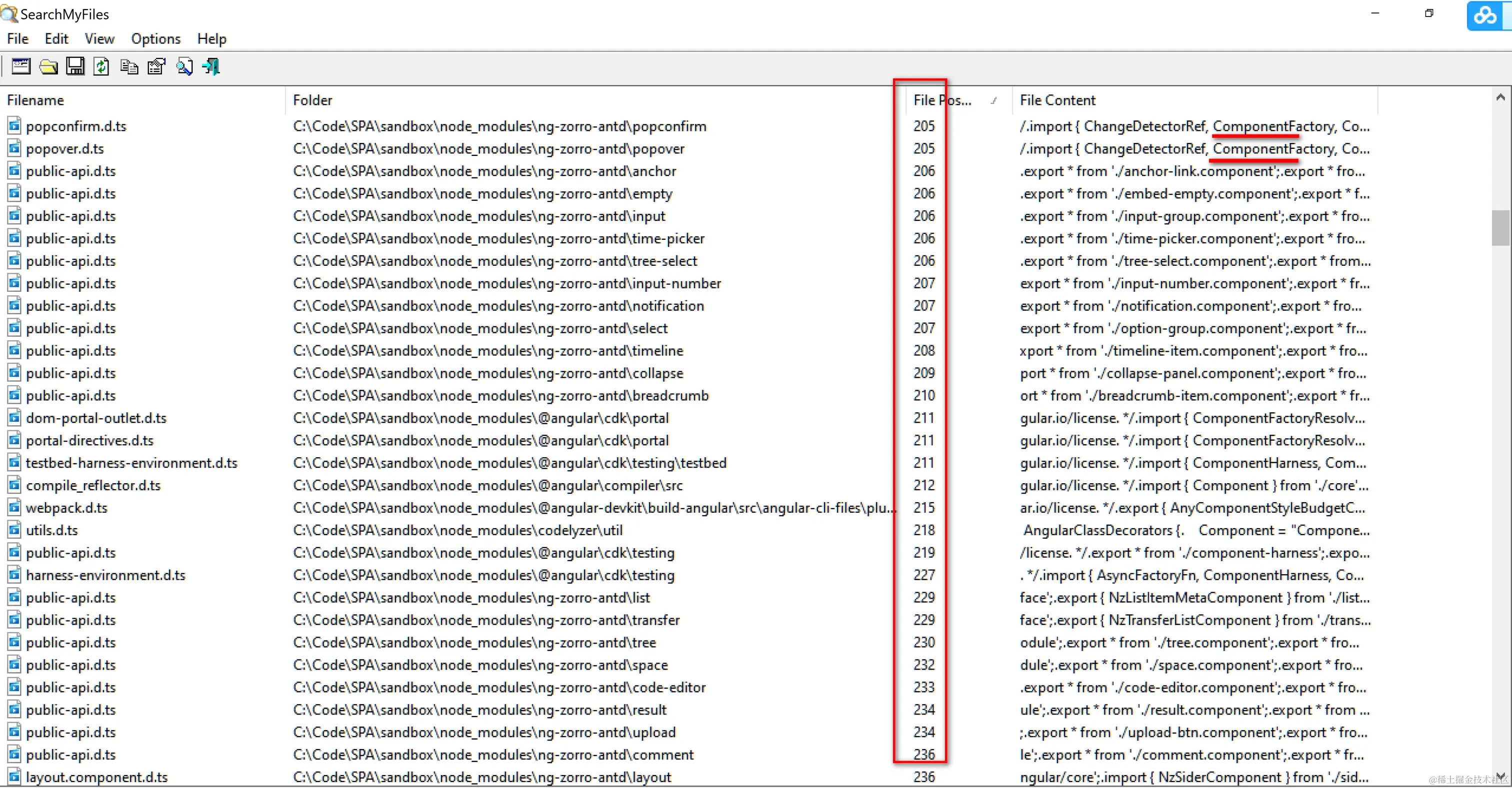The width and height of the screenshot is (1512, 788).
Task: Sort by Filename column header
Action: 35,100
